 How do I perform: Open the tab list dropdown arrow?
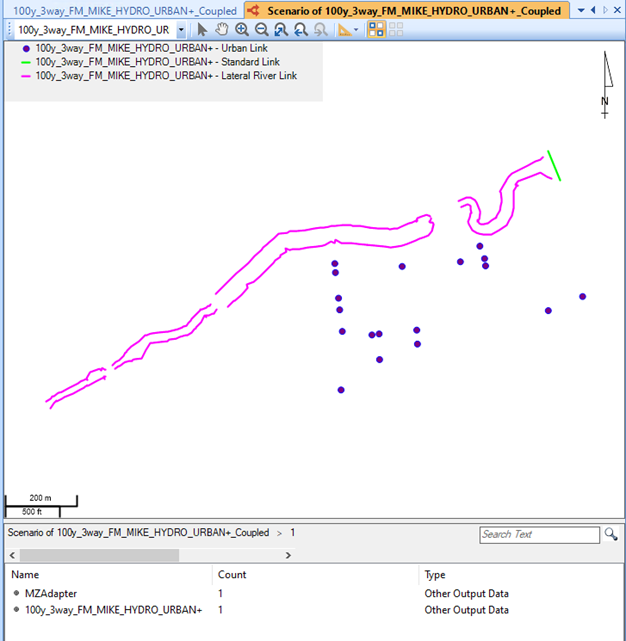(x=581, y=10)
